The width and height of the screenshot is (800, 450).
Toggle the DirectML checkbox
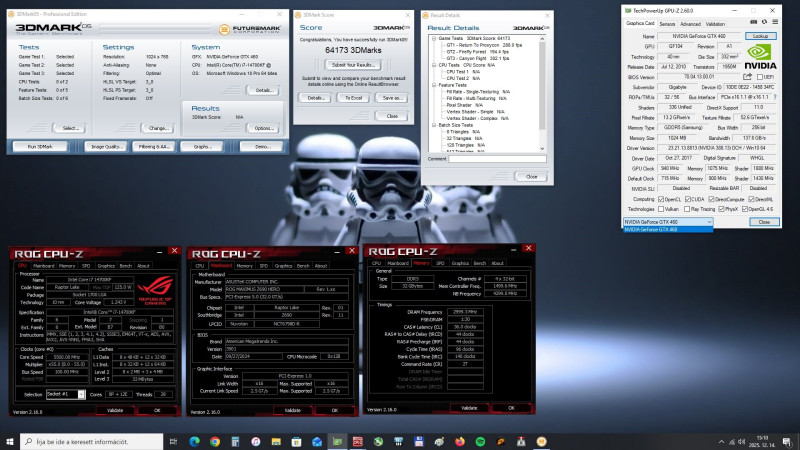(x=751, y=199)
